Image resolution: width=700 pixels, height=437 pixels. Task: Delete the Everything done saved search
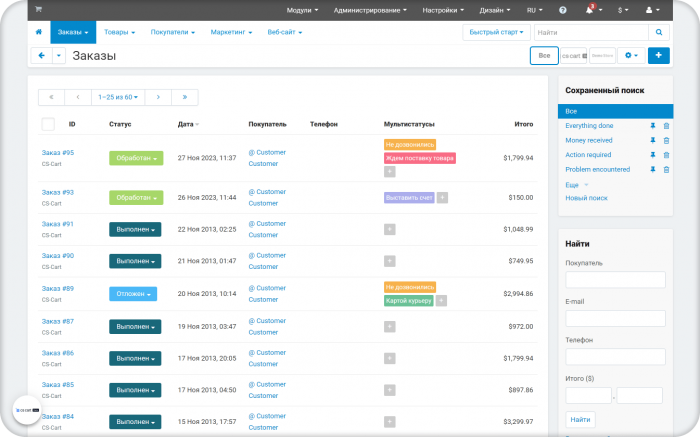666,126
